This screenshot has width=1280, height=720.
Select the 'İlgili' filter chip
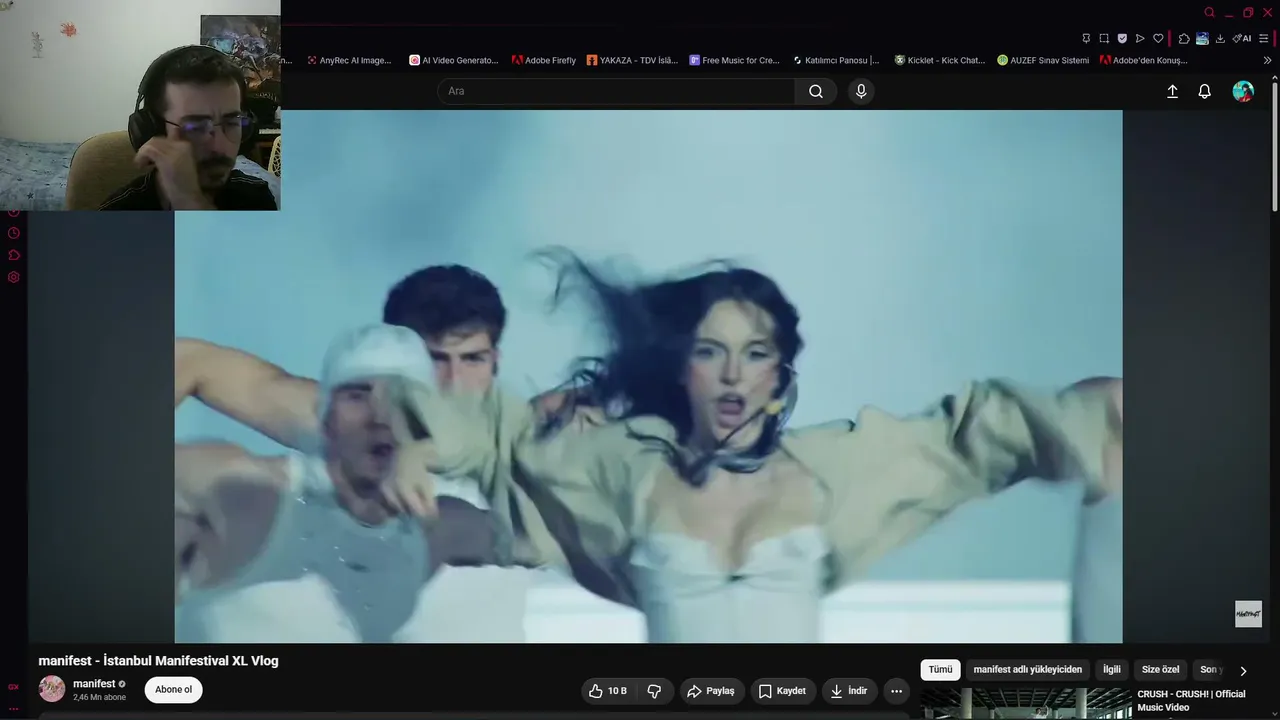(x=1112, y=670)
